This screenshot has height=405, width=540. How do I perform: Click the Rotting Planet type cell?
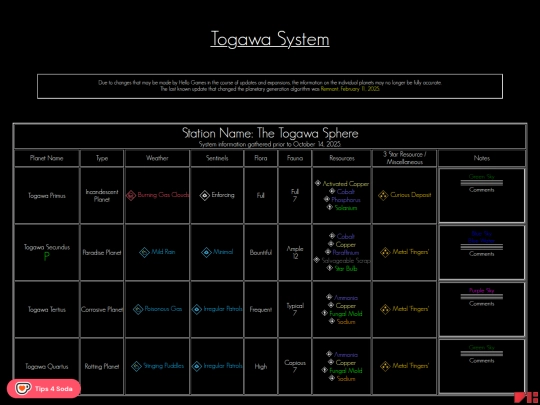tap(102, 366)
